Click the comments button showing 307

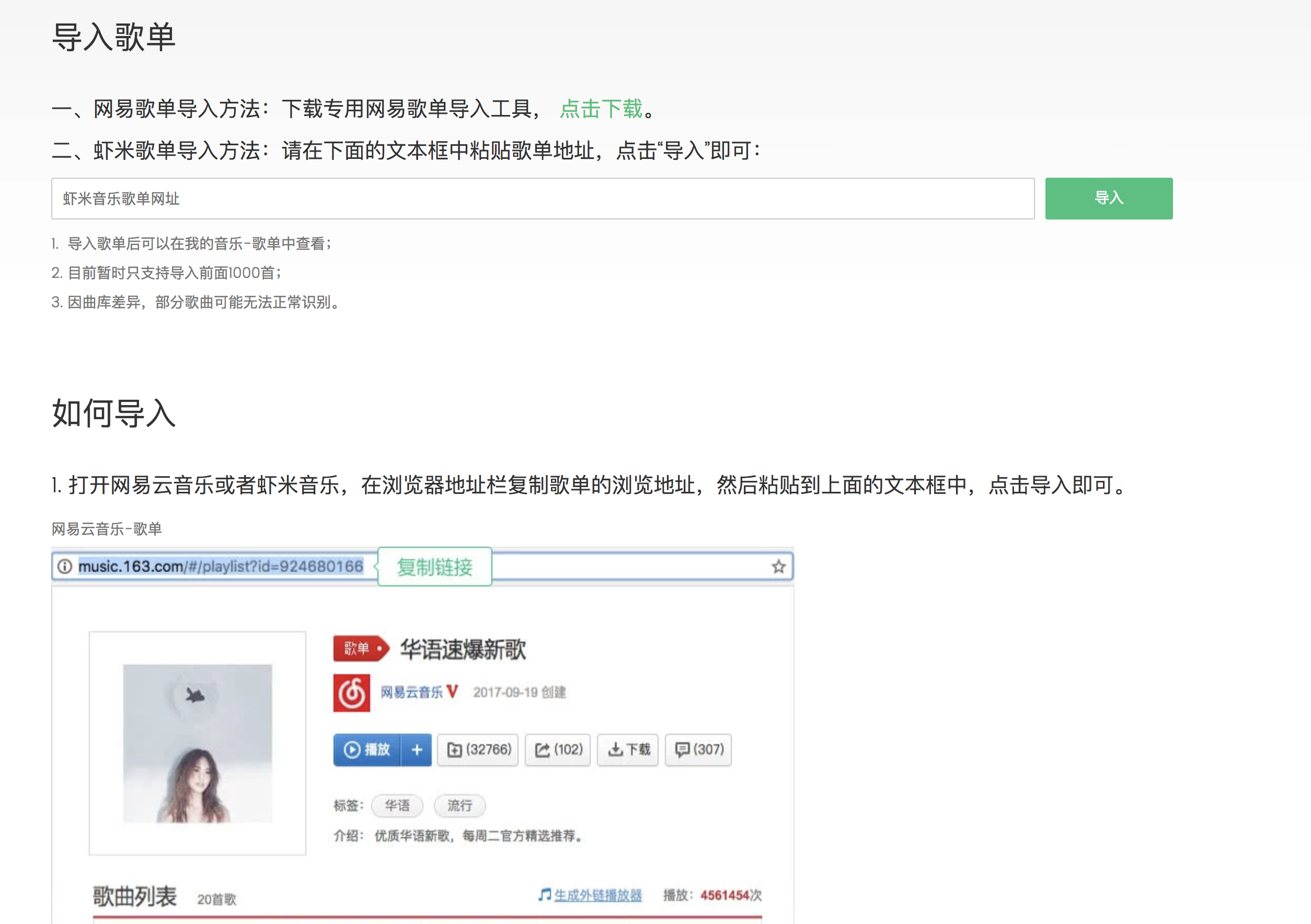coord(698,749)
